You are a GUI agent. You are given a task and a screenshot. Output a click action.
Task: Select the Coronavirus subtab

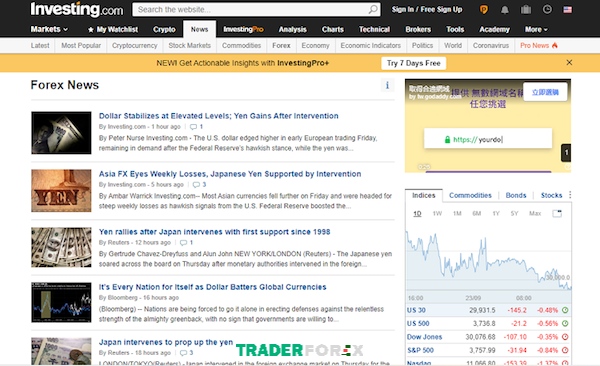pyautogui.click(x=491, y=46)
